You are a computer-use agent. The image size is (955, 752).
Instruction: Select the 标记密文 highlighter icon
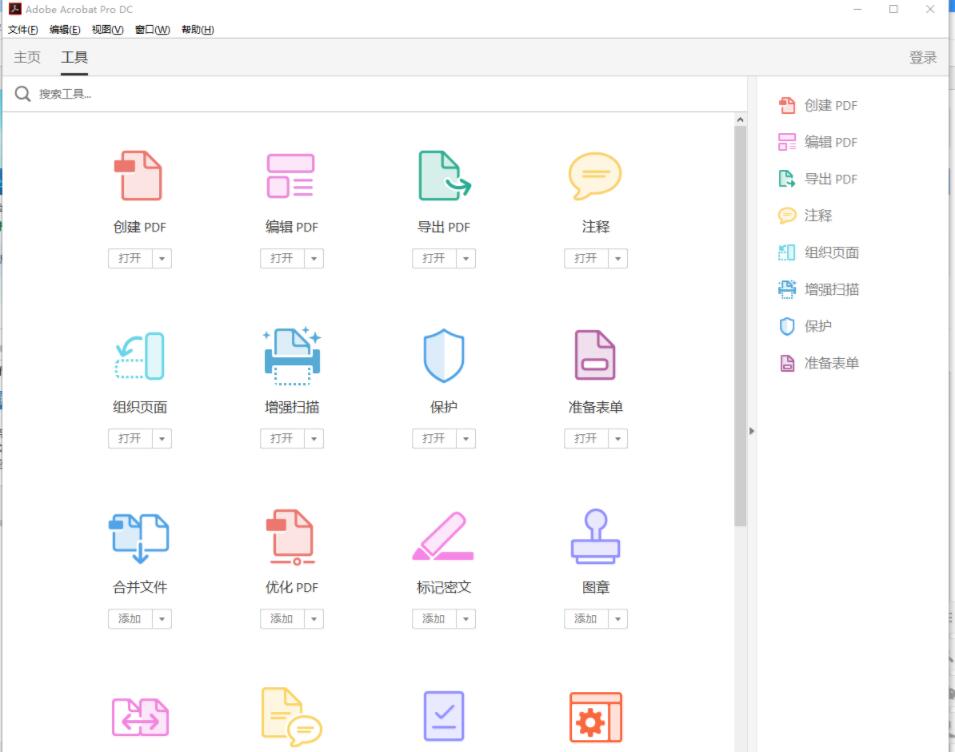[443, 536]
